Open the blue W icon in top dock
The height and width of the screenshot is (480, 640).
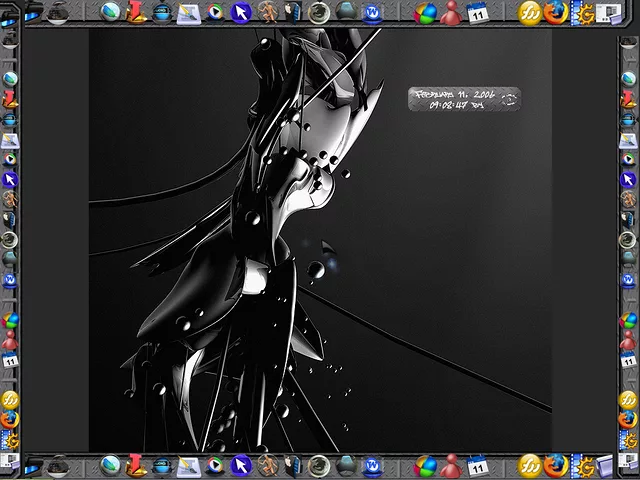click(372, 13)
